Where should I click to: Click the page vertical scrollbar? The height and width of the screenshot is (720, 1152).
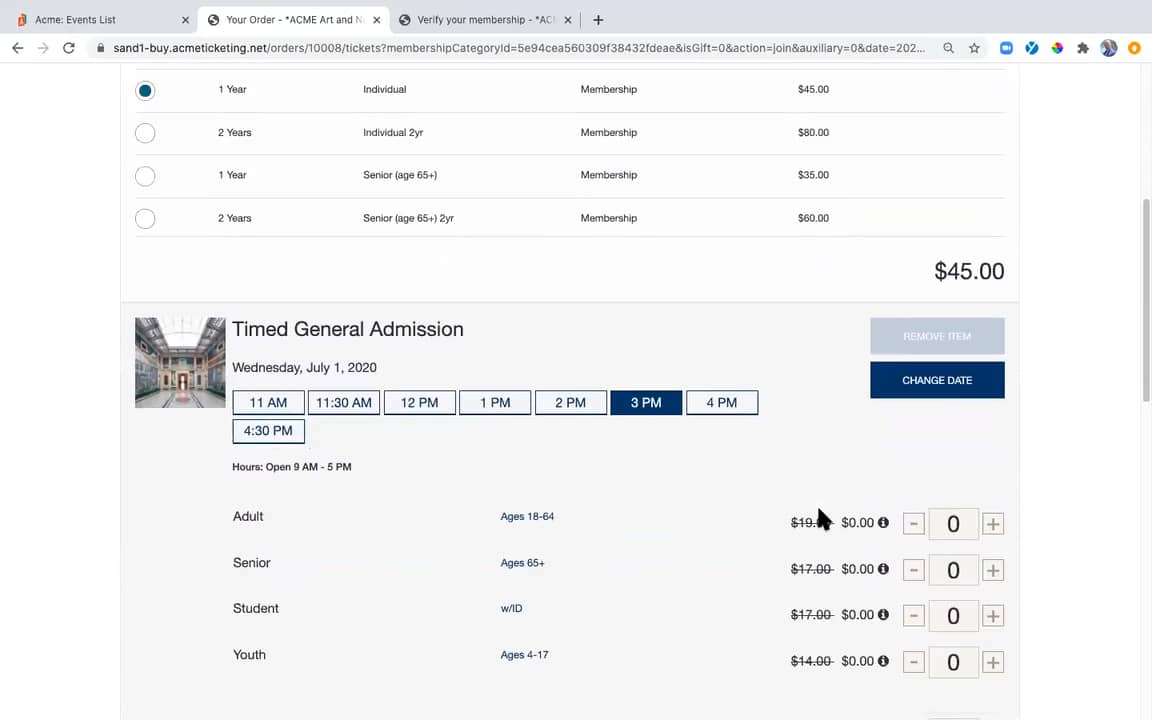pos(1146,300)
